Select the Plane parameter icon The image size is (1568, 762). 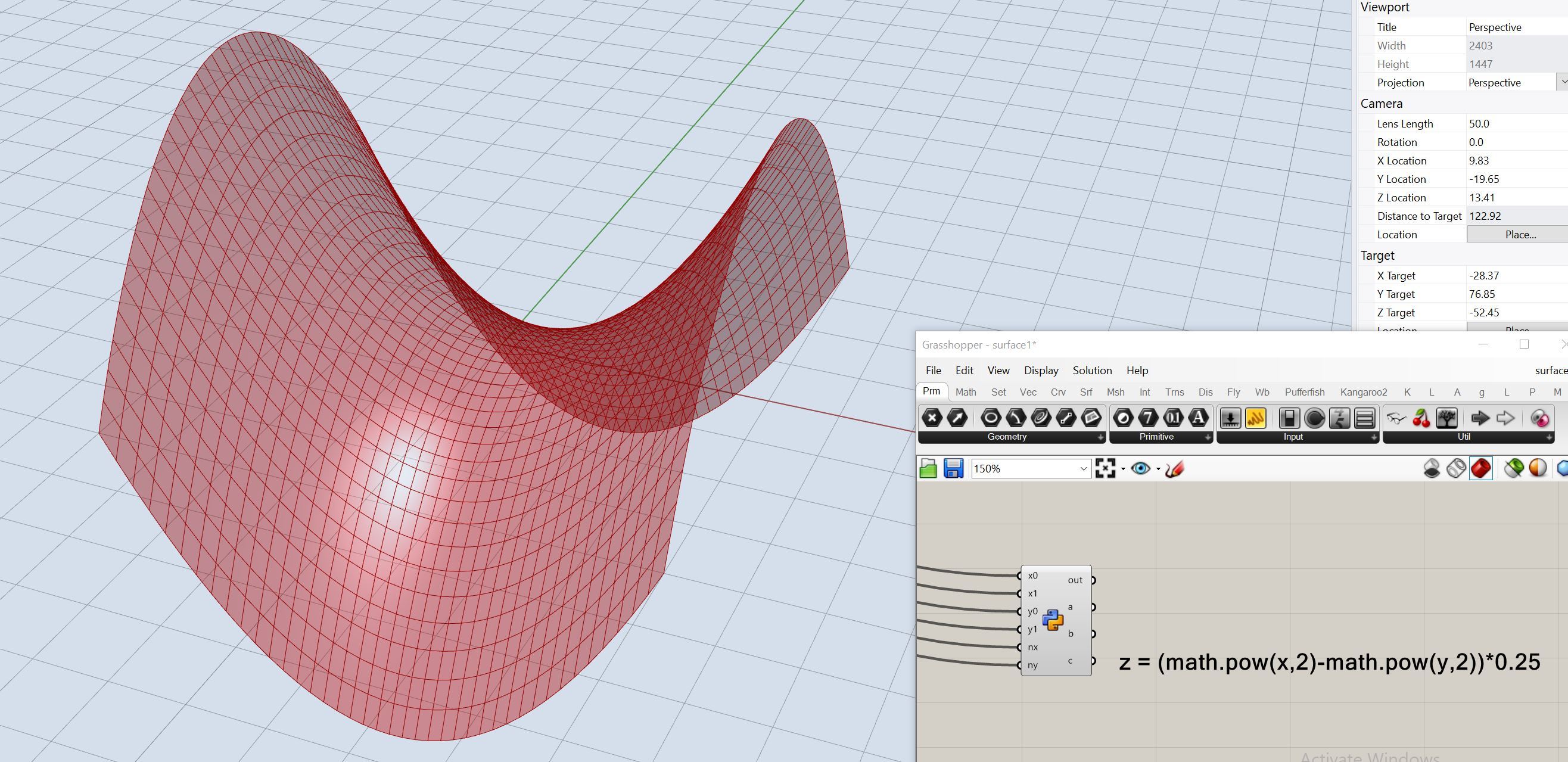point(1091,418)
